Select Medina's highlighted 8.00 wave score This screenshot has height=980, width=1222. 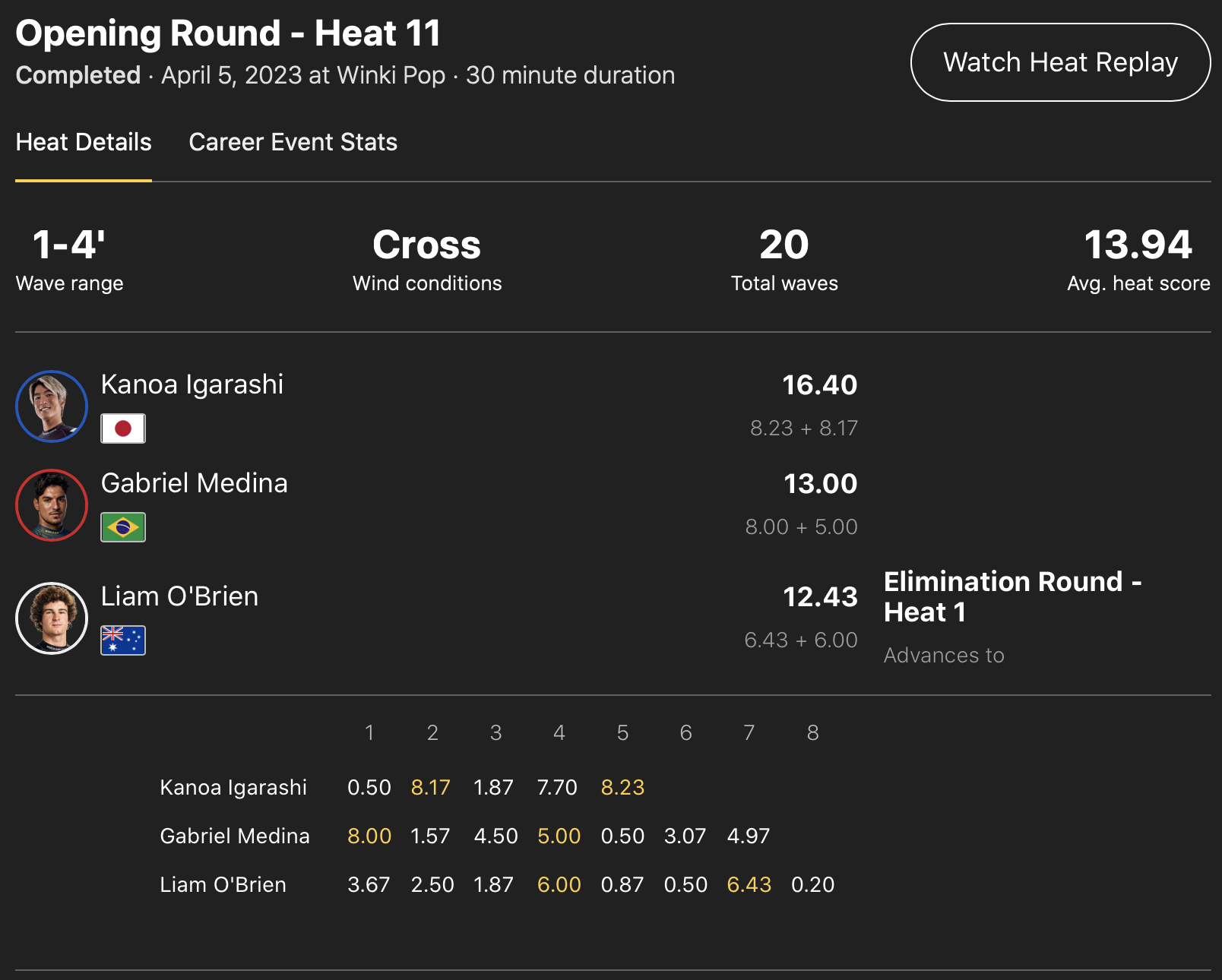point(369,836)
